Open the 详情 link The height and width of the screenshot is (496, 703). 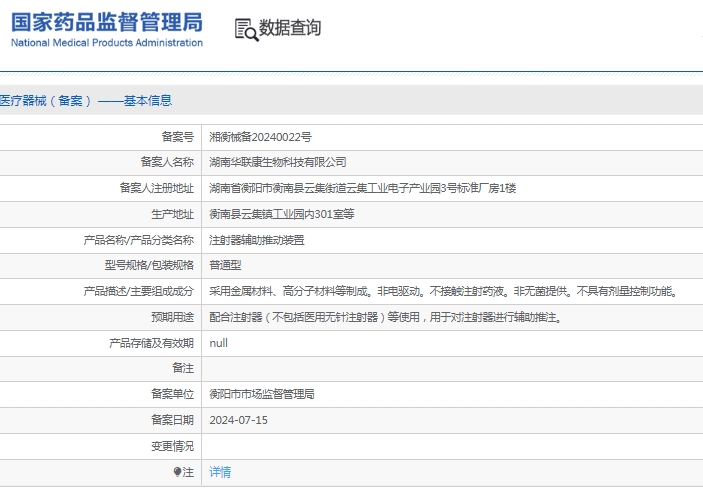click(220, 472)
